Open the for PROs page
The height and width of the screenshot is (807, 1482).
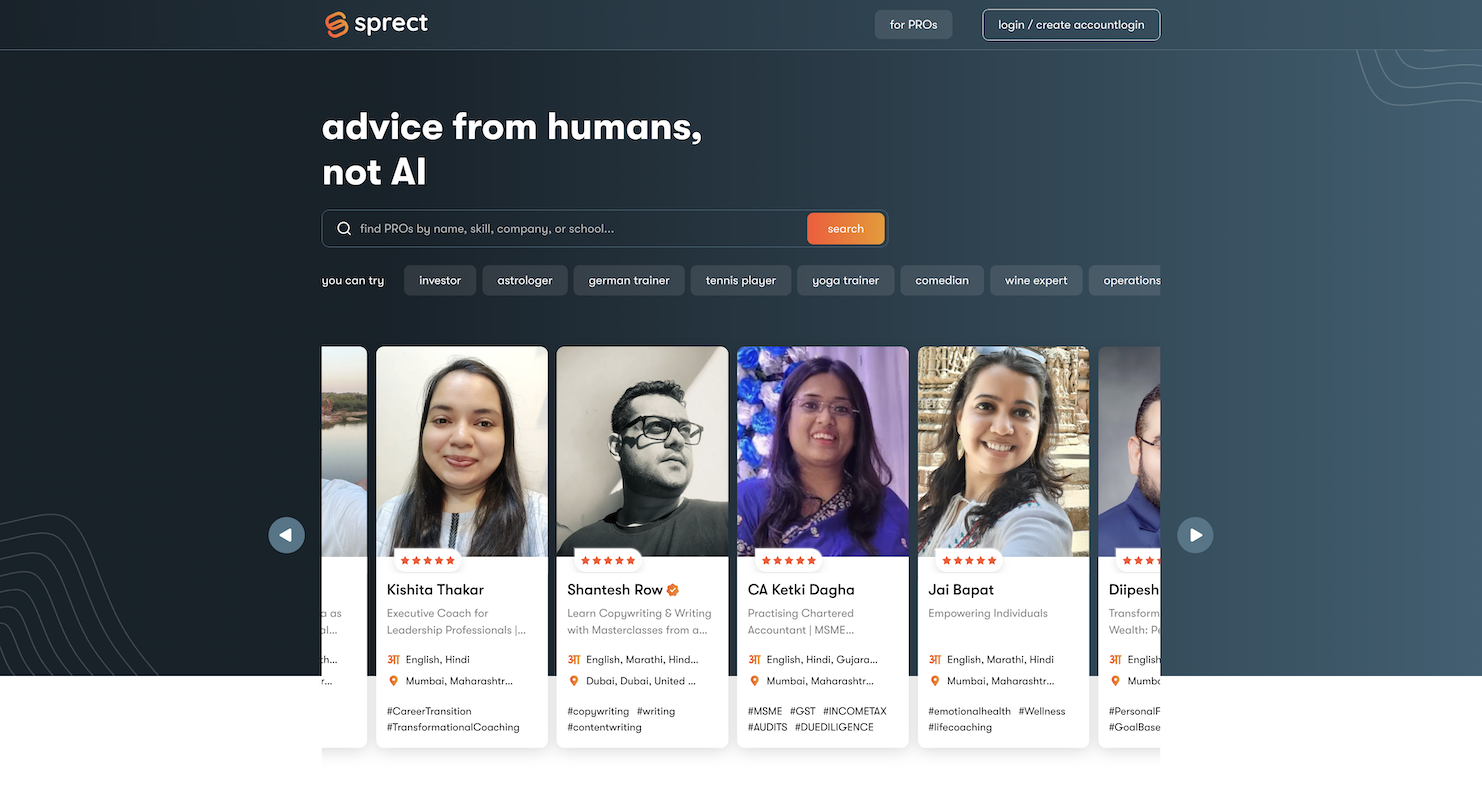point(913,25)
